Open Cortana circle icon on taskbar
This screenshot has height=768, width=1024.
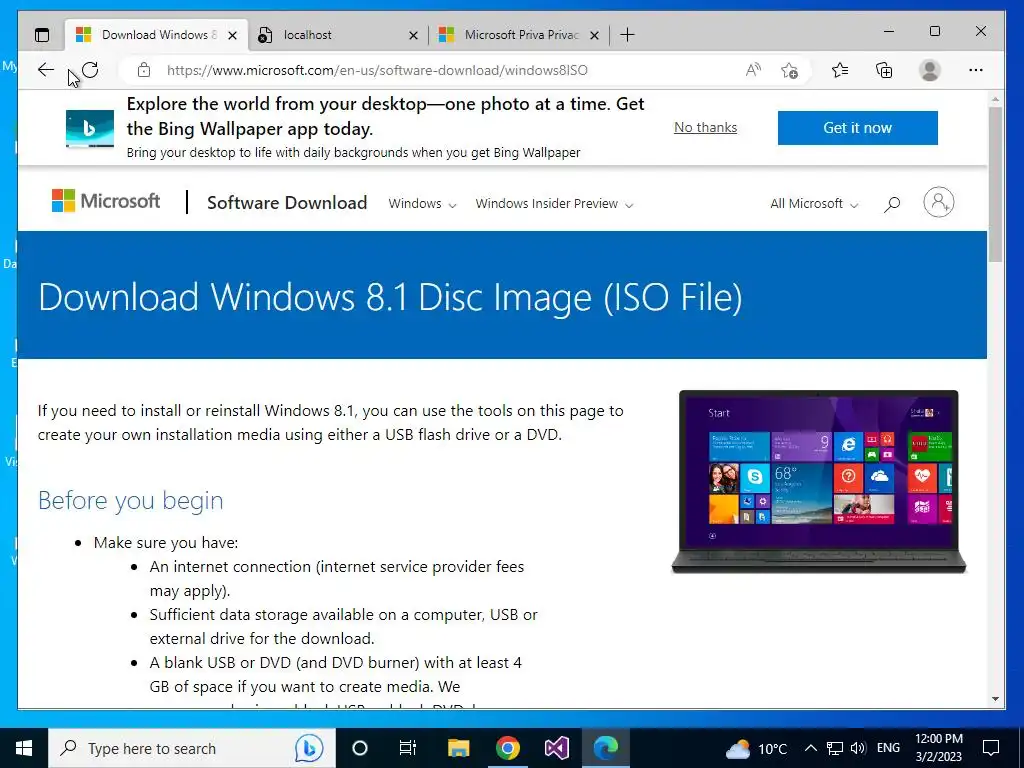pyautogui.click(x=360, y=748)
